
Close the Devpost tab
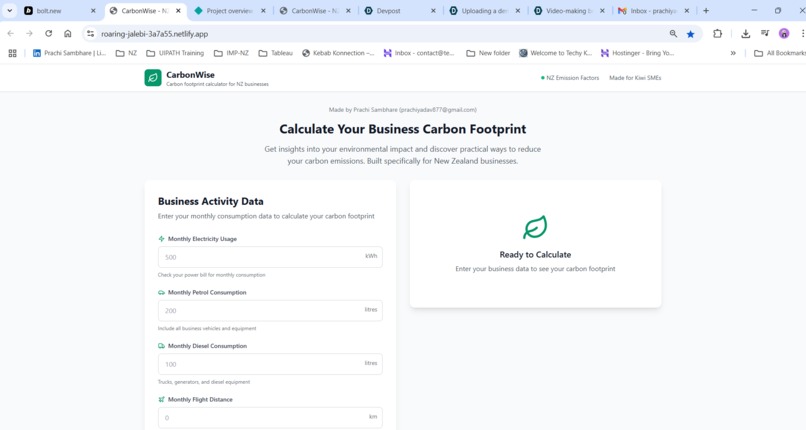click(x=433, y=10)
